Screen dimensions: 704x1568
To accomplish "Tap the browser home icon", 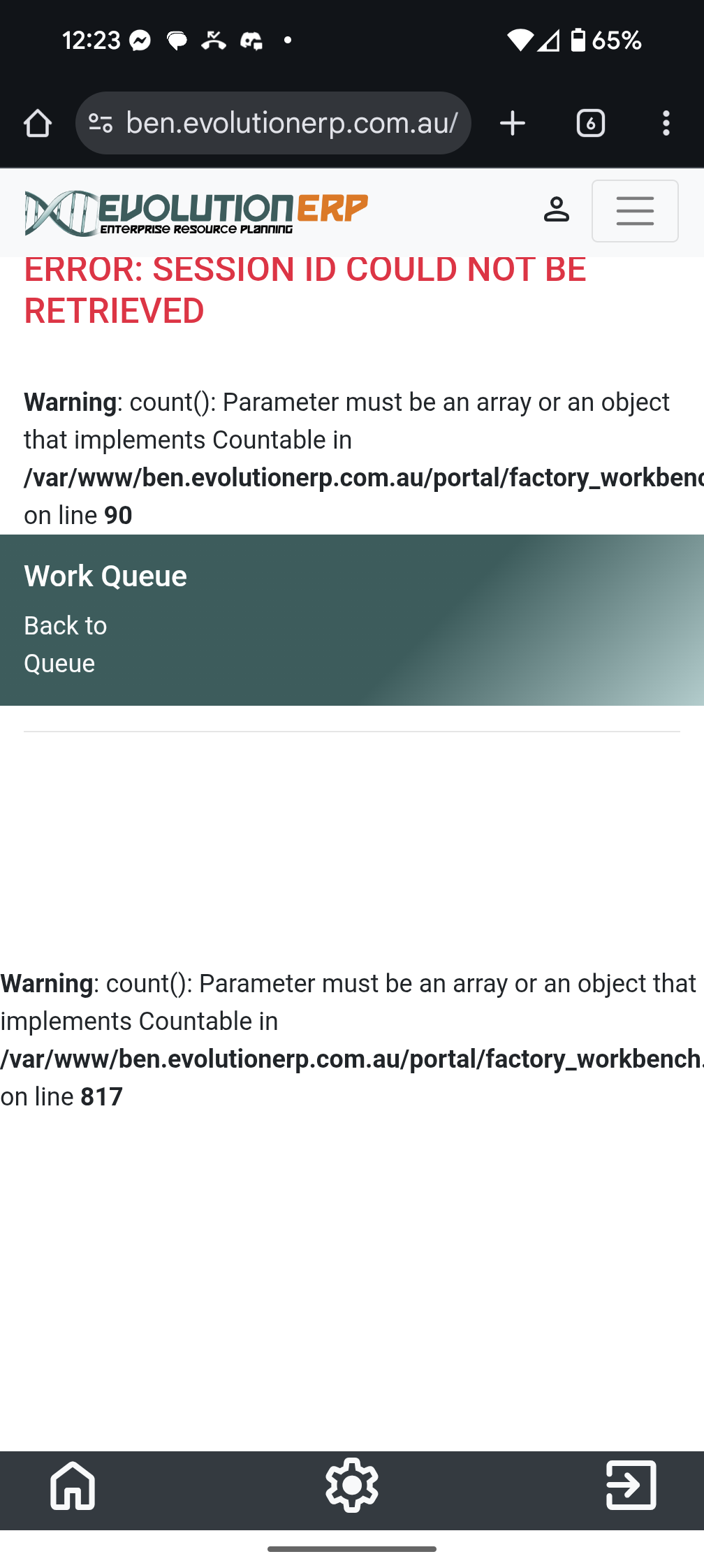I will (38, 124).
